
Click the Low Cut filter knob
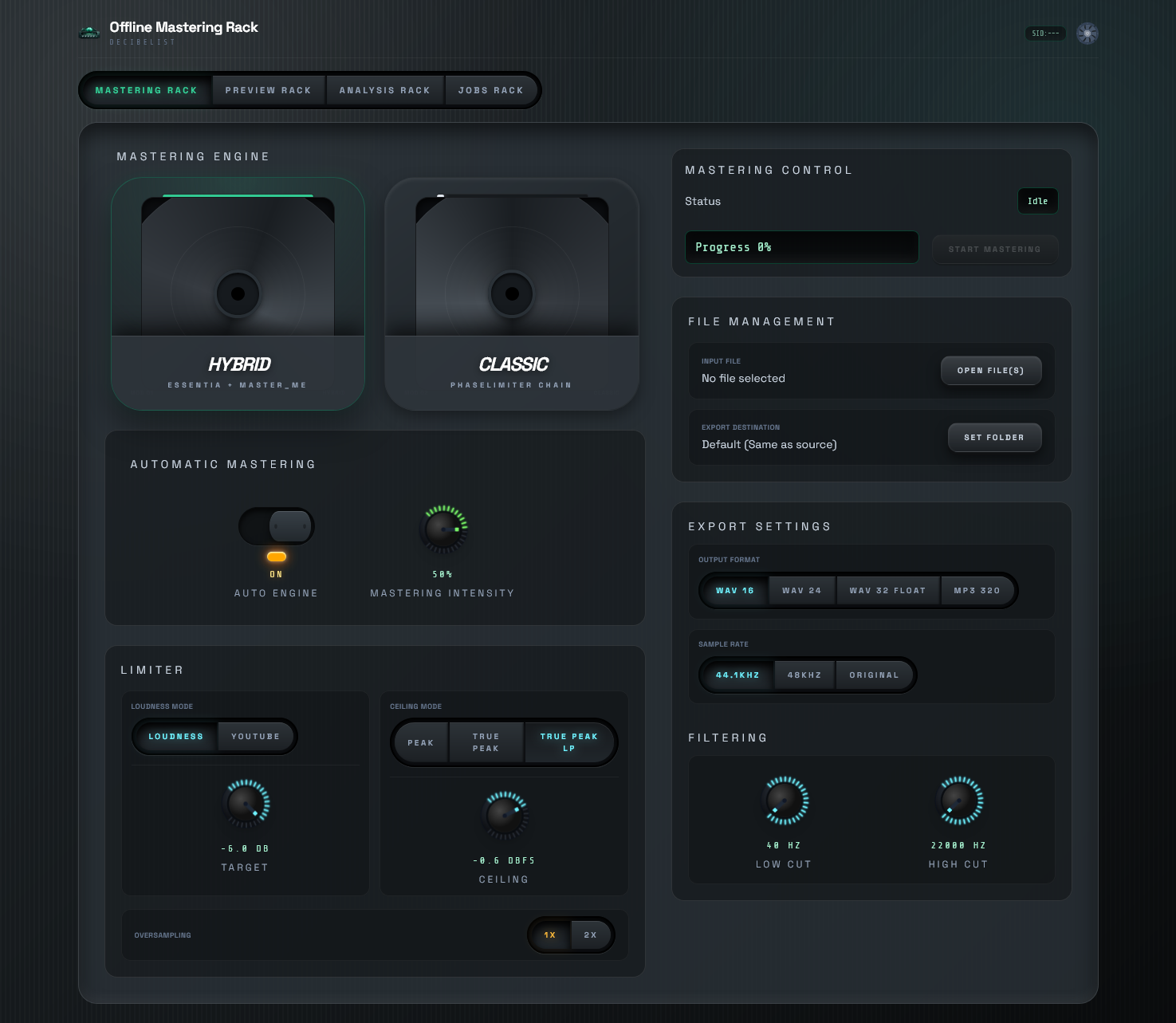pyautogui.click(x=786, y=800)
